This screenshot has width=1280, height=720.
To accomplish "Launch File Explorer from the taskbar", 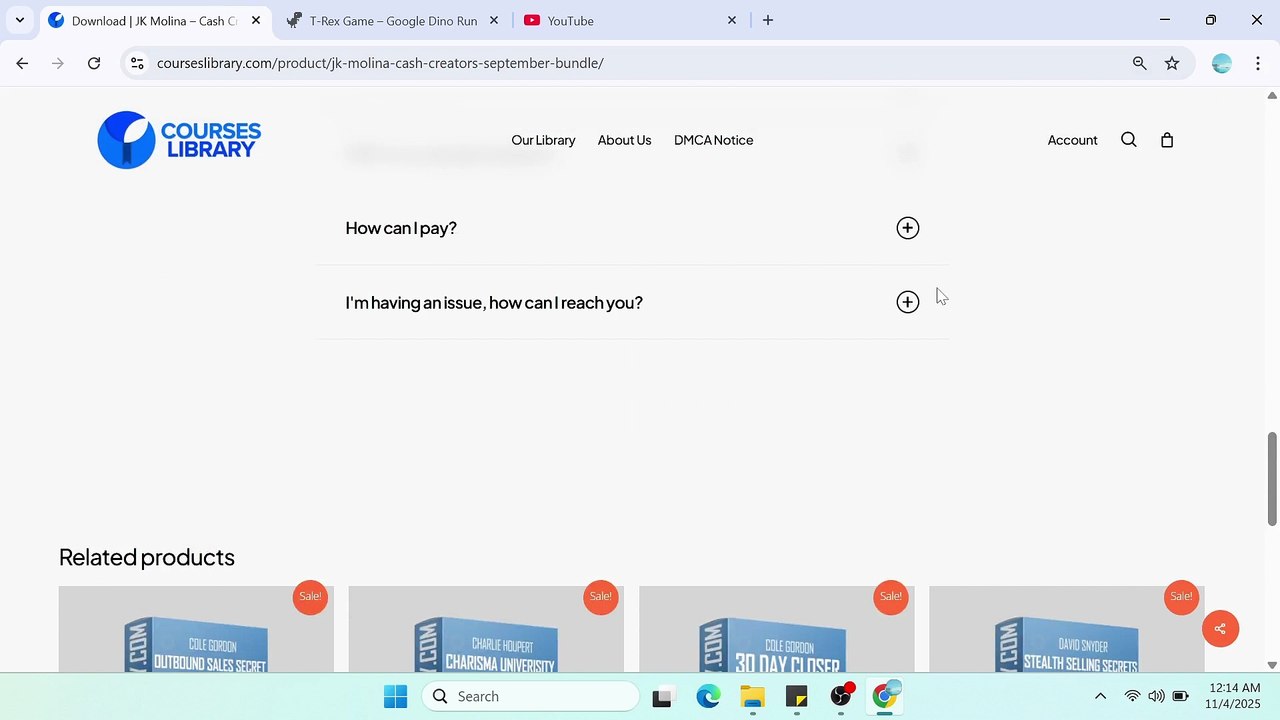I will coord(752,697).
